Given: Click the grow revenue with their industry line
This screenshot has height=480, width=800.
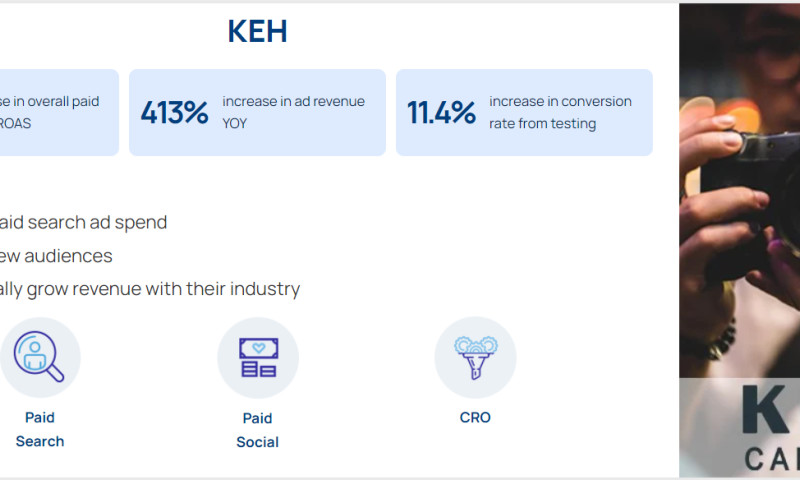Looking at the screenshot, I should tap(150, 289).
